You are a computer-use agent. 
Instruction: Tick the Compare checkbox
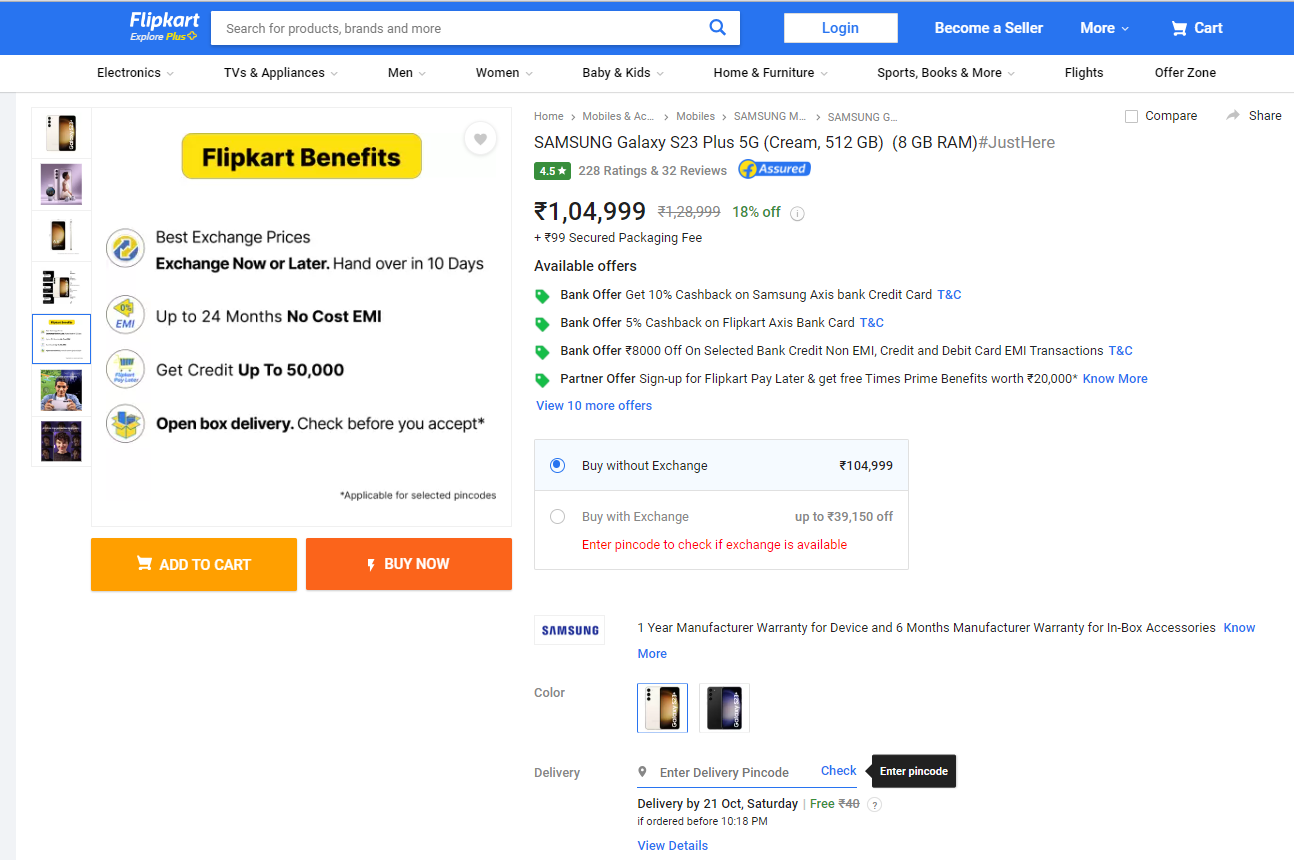(1131, 116)
